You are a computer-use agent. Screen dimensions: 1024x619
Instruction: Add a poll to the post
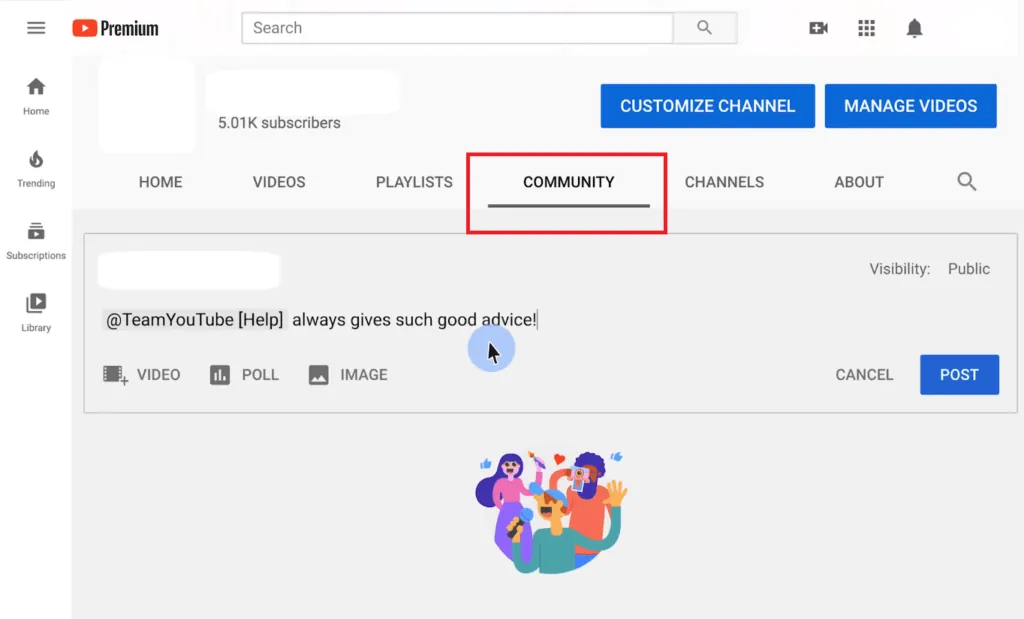244,375
